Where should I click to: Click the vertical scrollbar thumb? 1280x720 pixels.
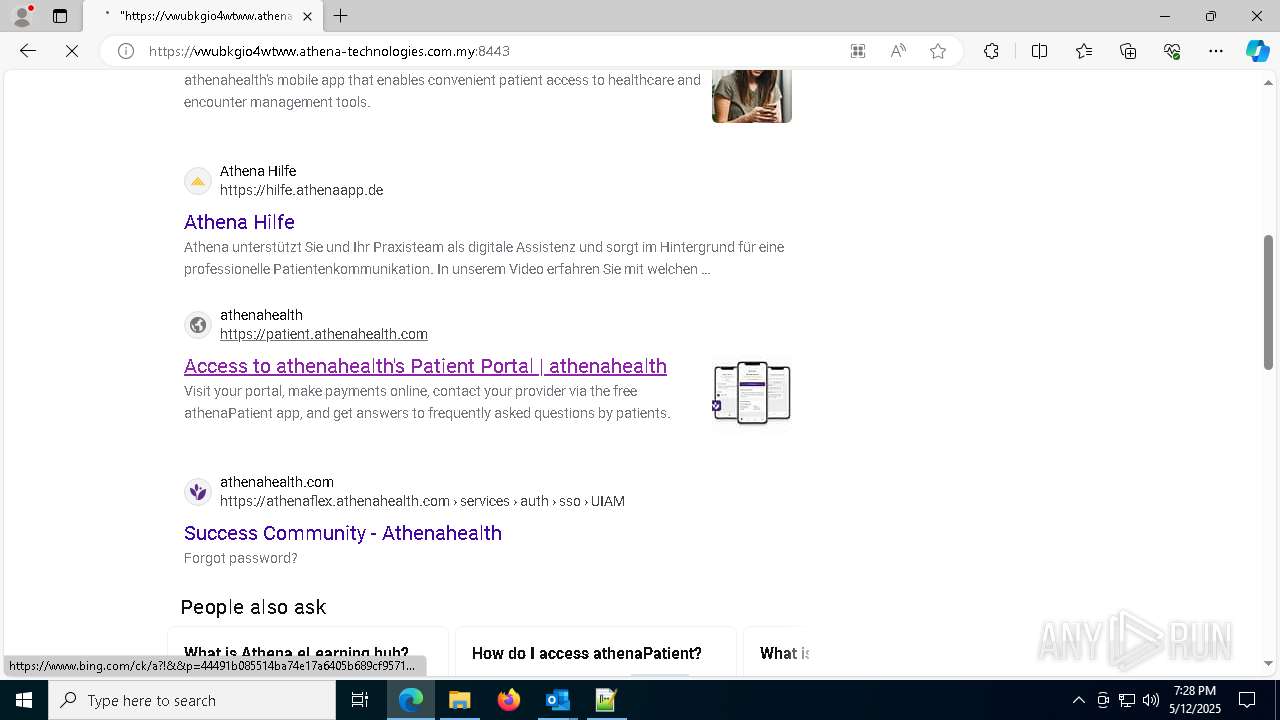[x=1269, y=302]
